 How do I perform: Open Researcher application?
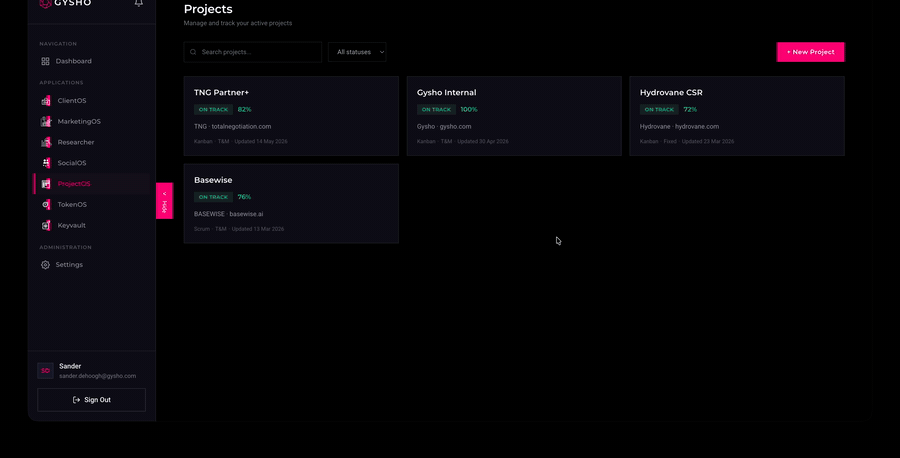[x=76, y=142]
